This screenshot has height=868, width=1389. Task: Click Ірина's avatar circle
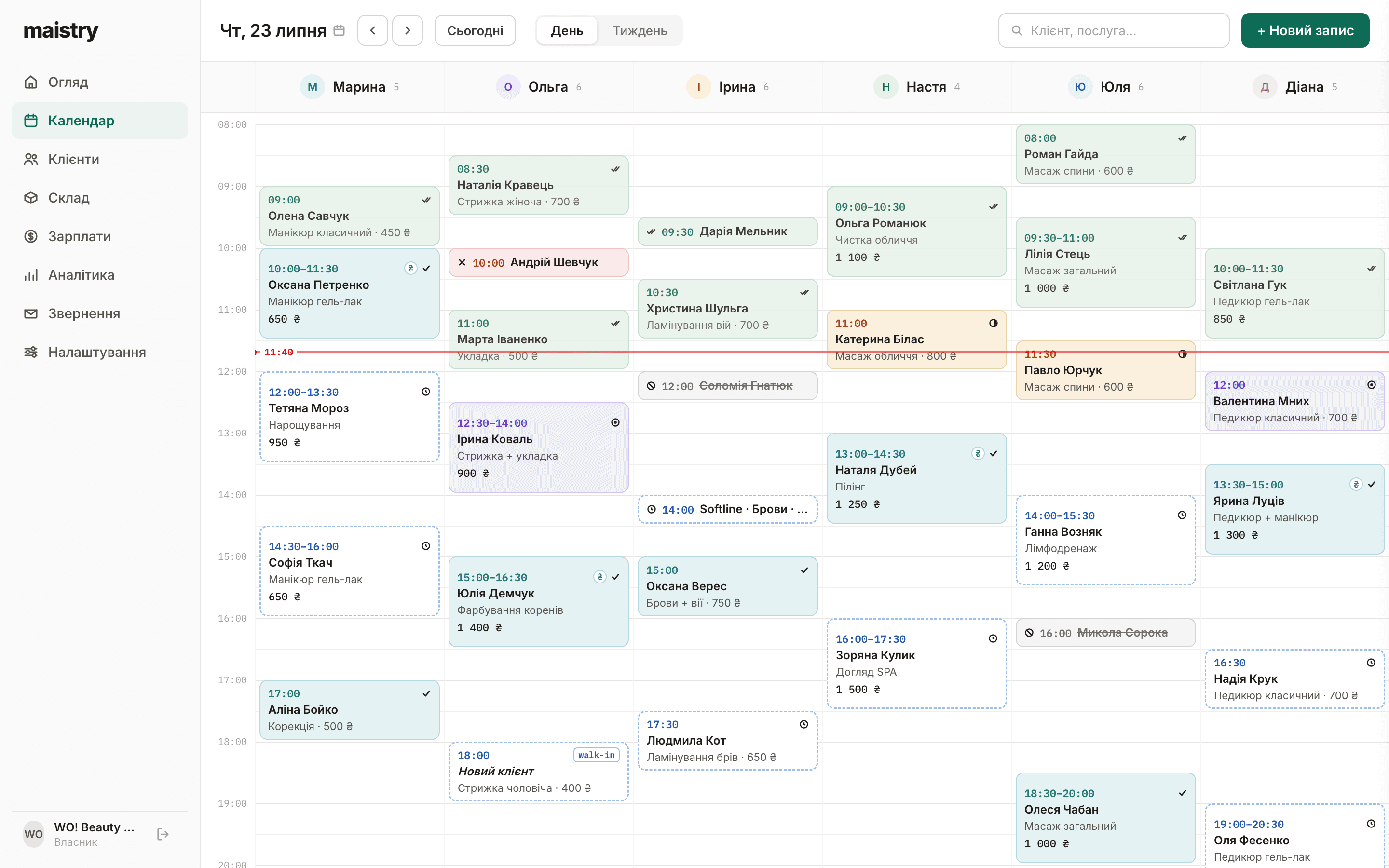tap(698, 87)
